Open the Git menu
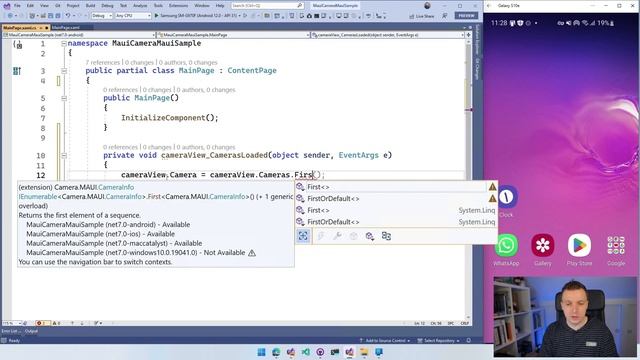 58,6
